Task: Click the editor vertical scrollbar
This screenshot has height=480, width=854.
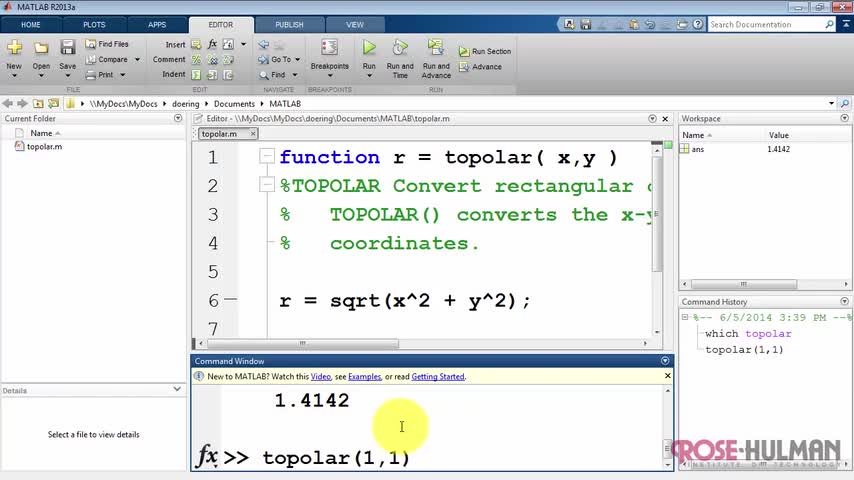Action: click(657, 212)
